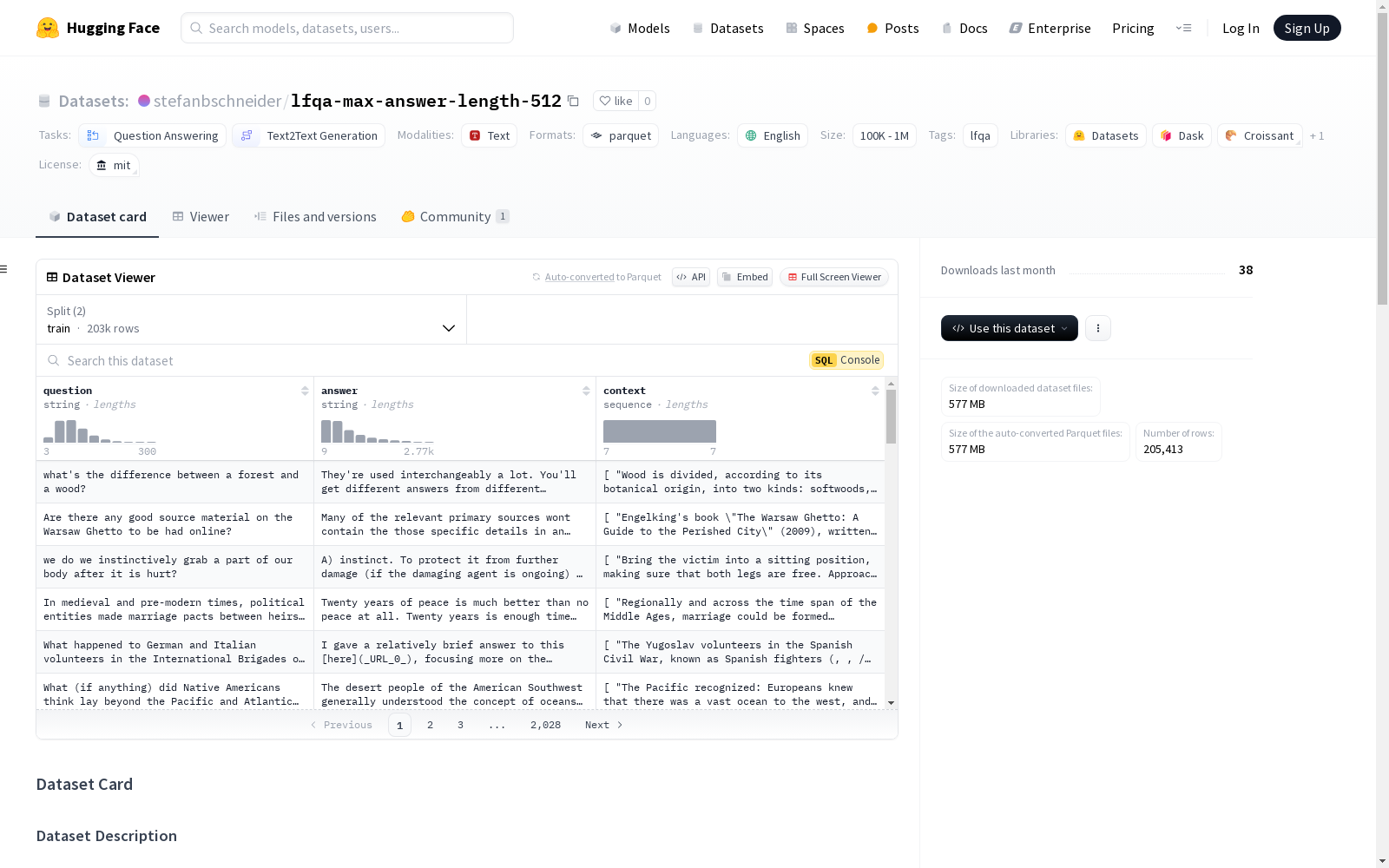Click the dataset viewer vertical scrollbar thumb
This screenshot has height=868, width=1389.
pos(891,417)
